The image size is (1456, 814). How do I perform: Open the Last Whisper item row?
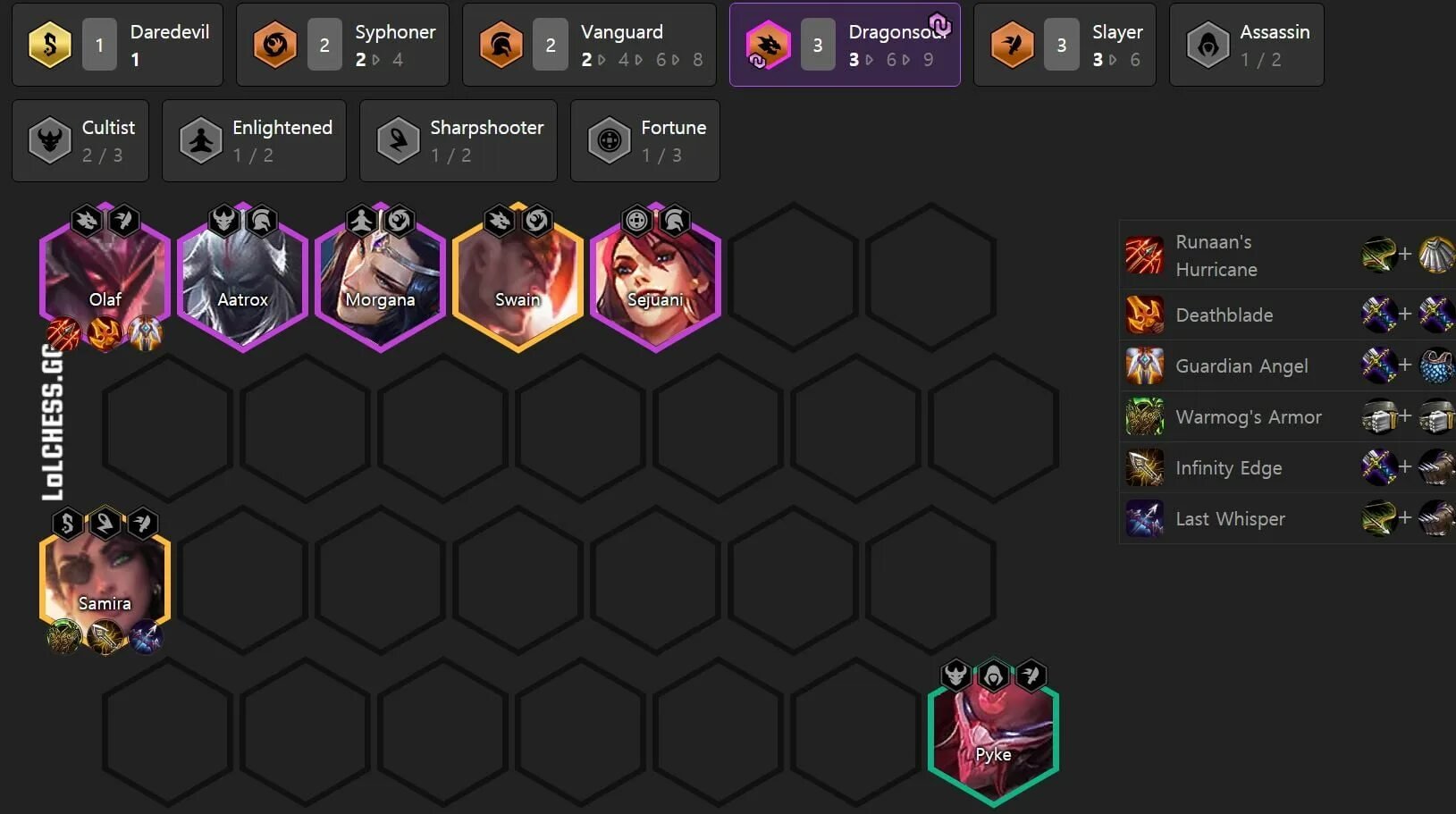click(x=1287, y=518)
